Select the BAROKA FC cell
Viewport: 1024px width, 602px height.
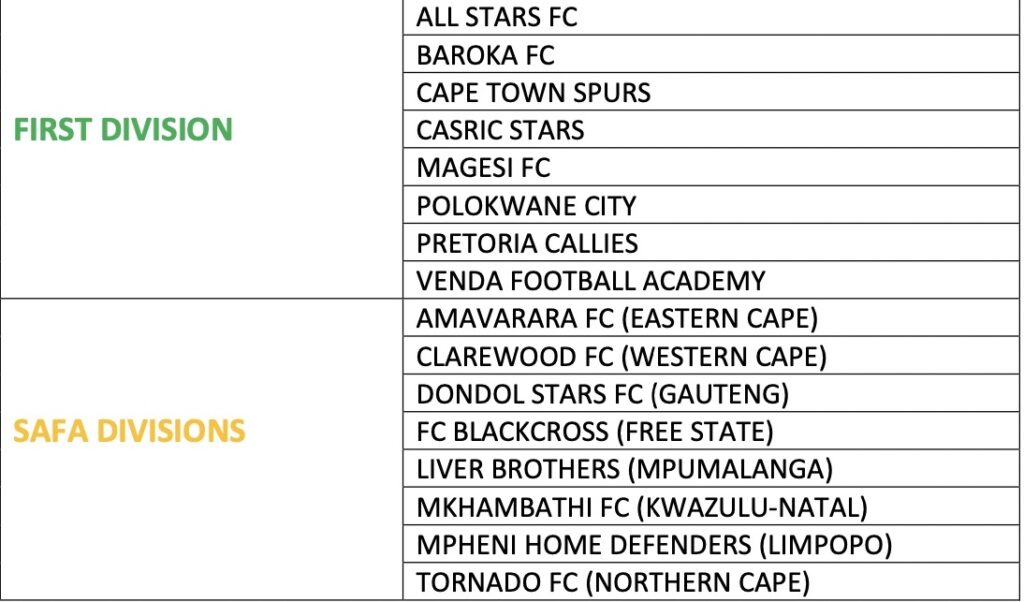[485, 55]
